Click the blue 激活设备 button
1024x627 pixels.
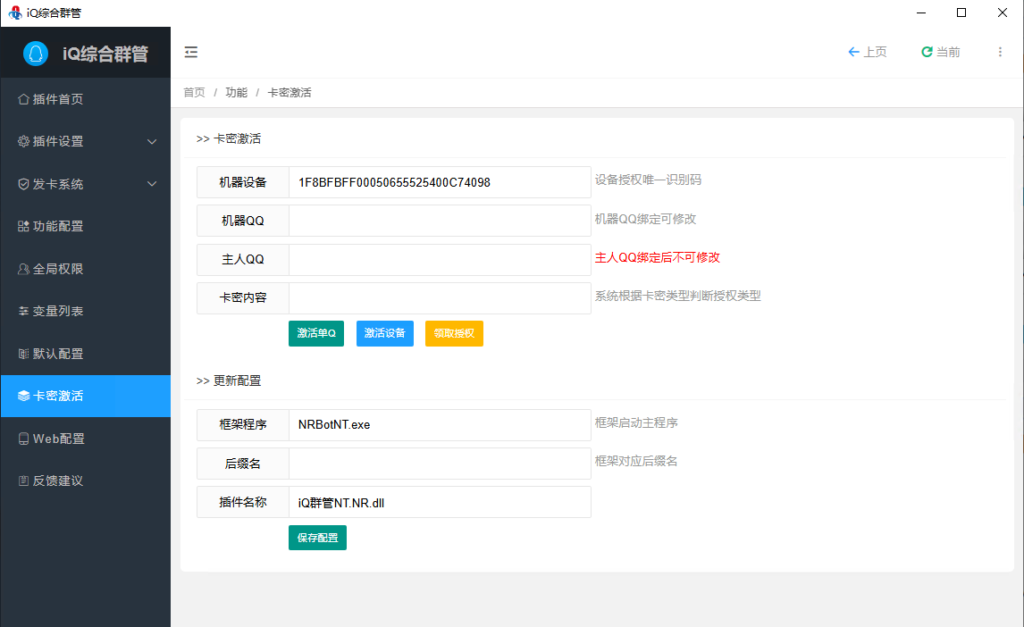385,333
